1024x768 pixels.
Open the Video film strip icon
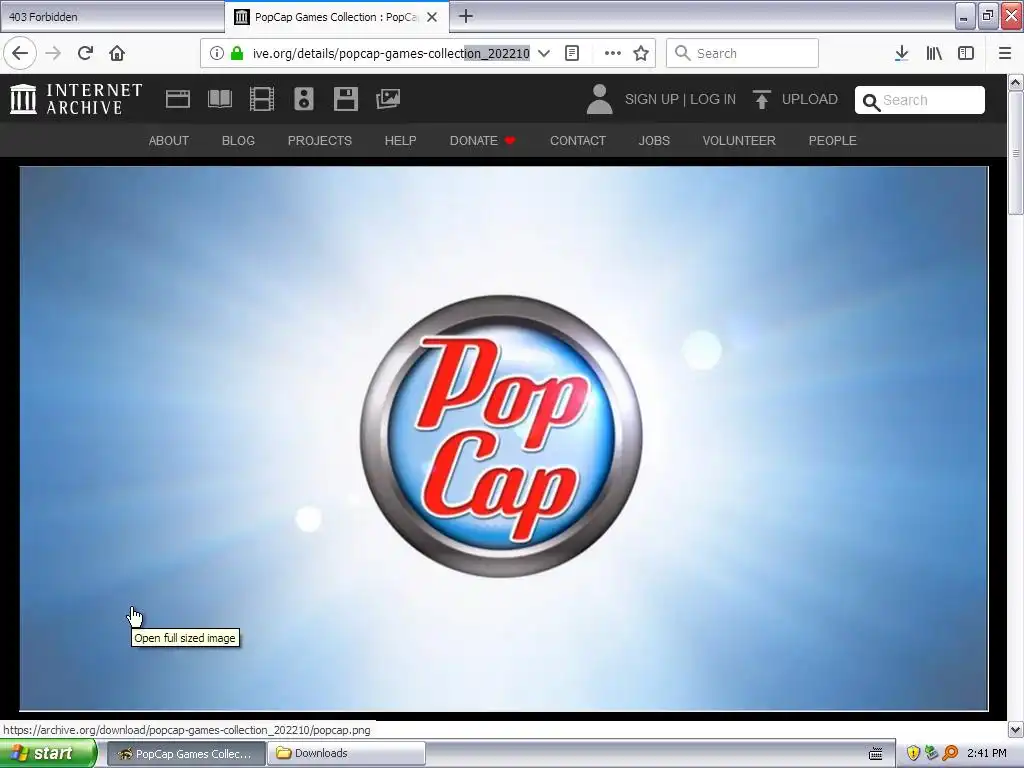(x=262, y=99)
